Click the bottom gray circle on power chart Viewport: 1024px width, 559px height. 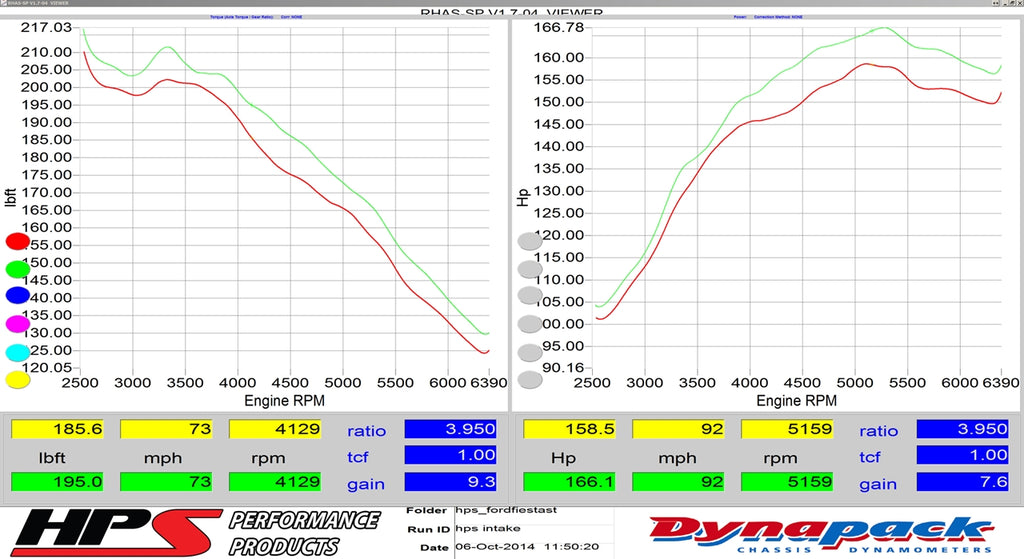530,379
